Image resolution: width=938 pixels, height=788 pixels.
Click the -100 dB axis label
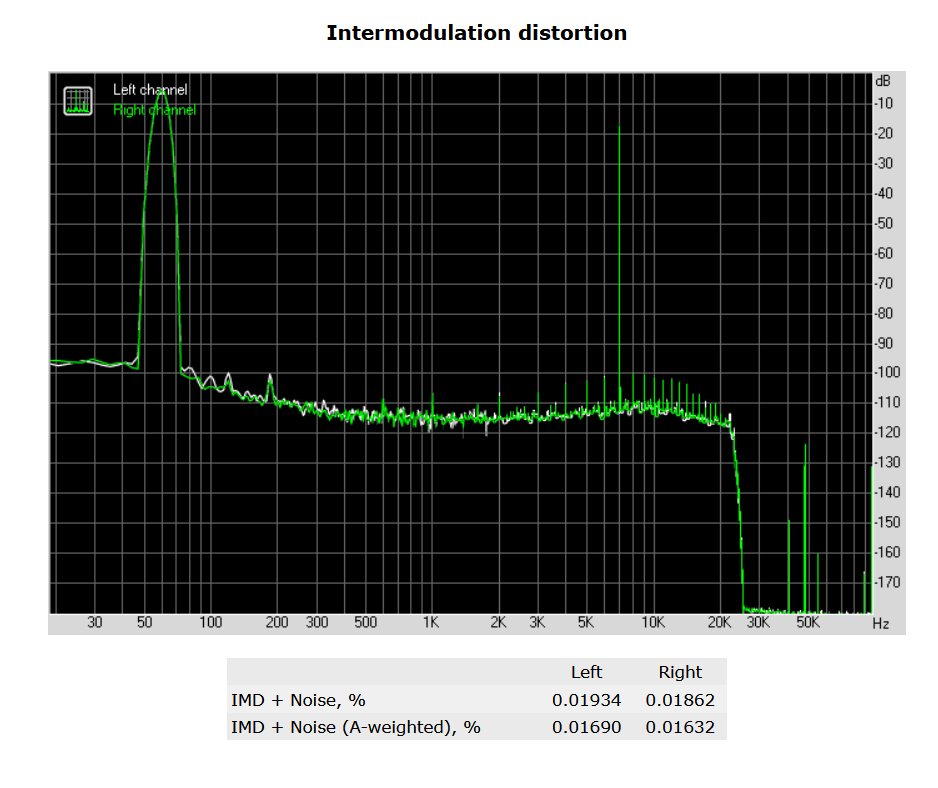[x=888, y=372]
